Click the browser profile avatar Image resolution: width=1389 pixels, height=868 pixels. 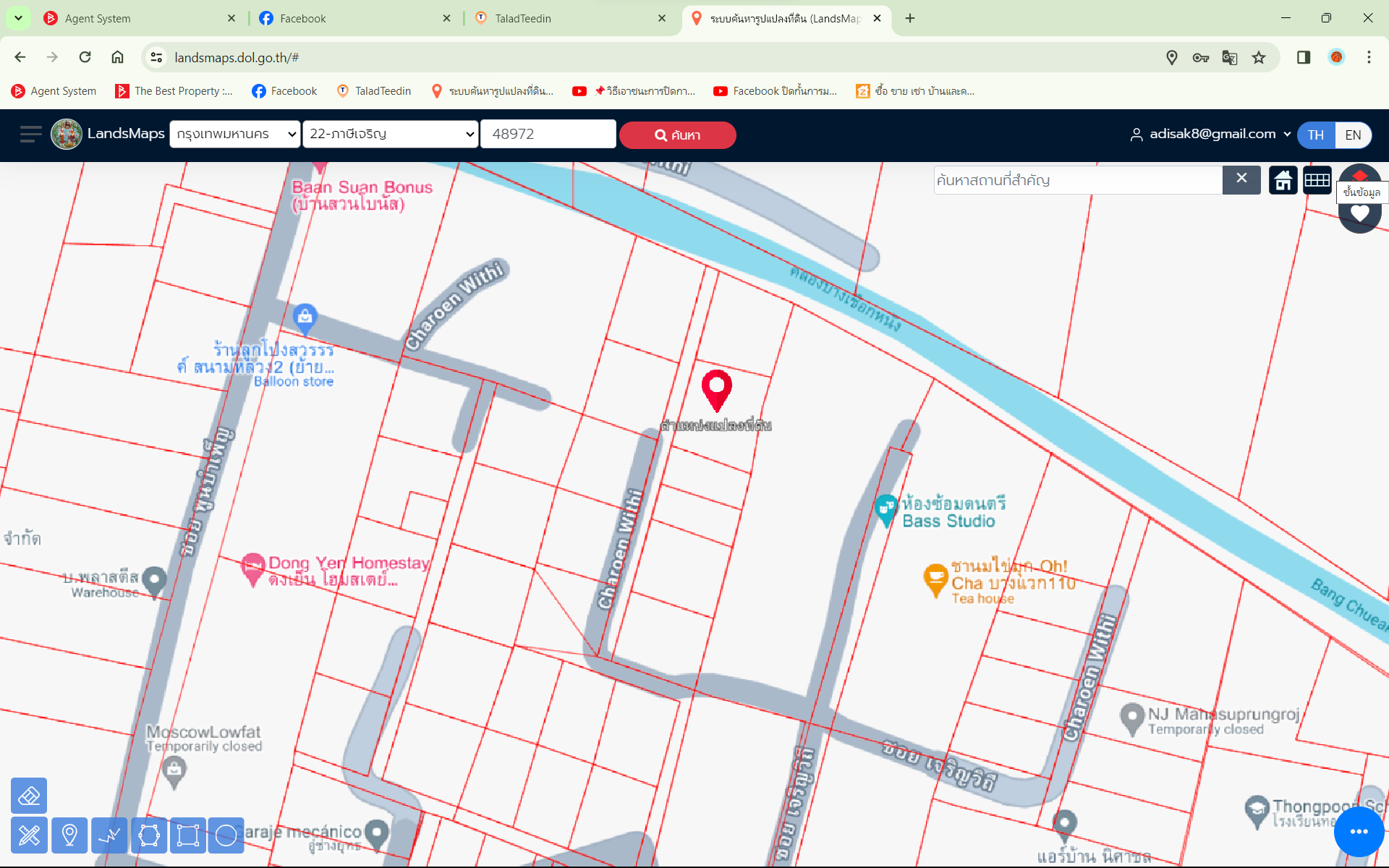pyautogui.click(x=1336, y=57)
